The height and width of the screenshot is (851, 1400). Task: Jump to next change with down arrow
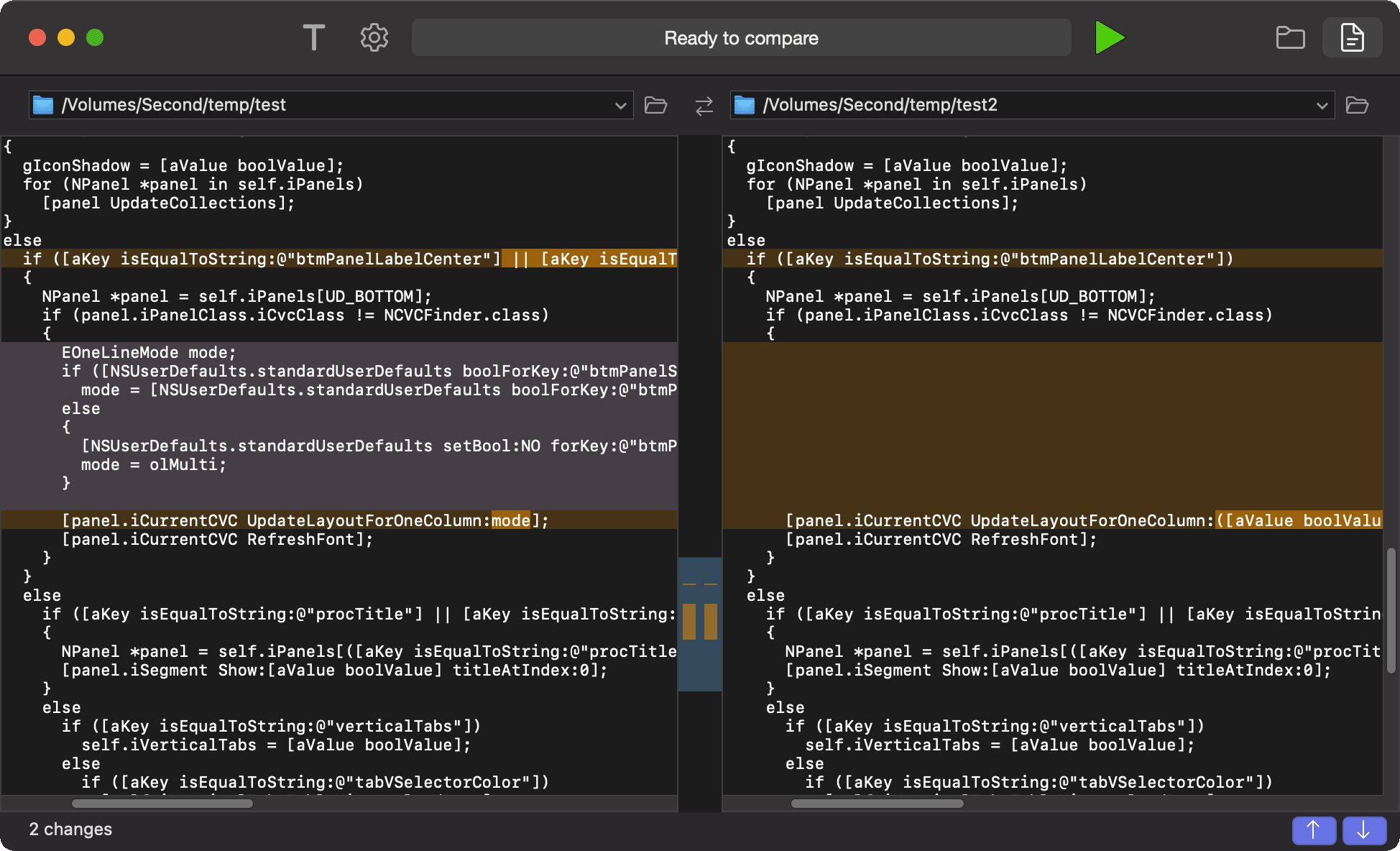[1363, 830]
